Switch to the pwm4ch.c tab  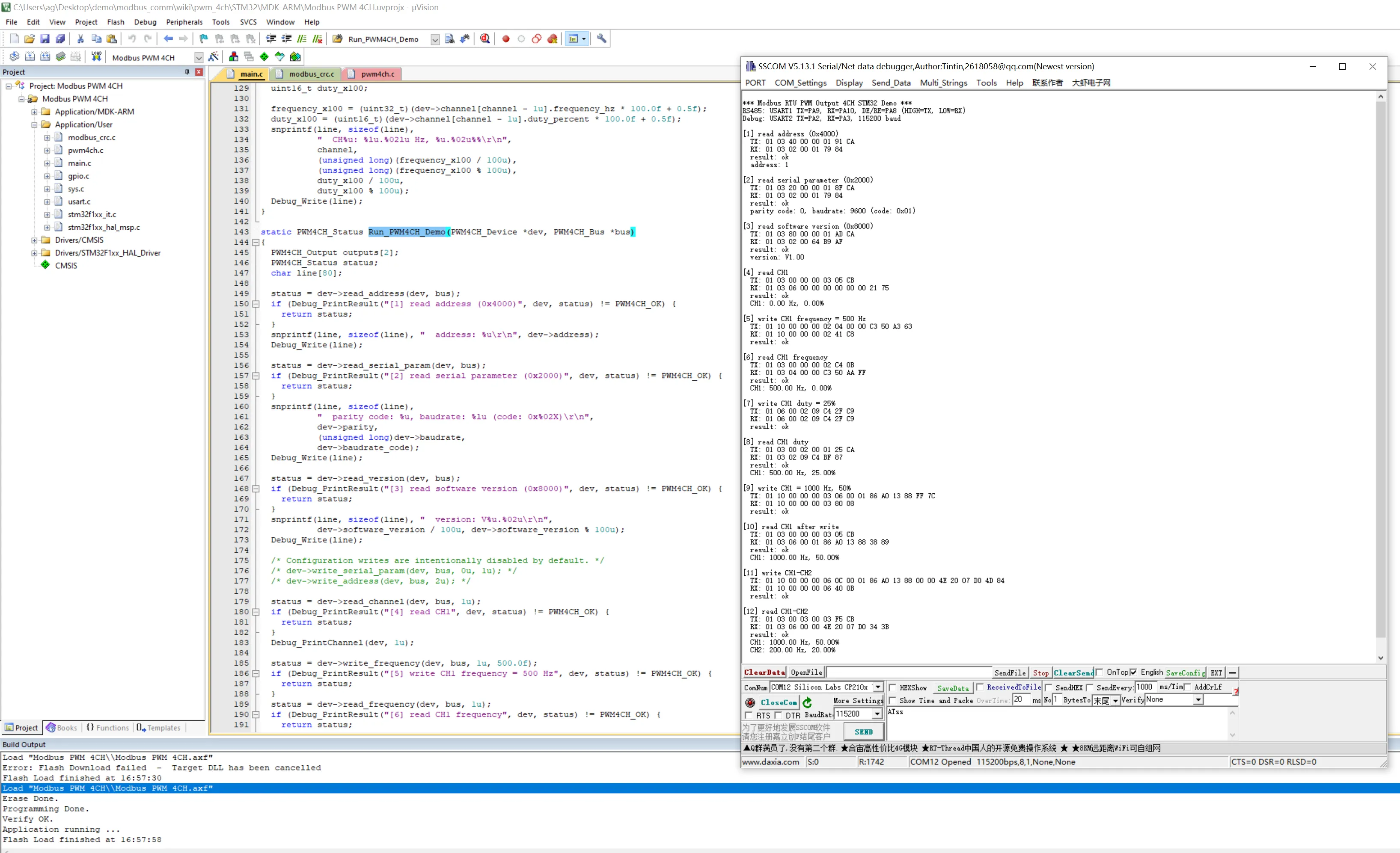tap(373, 74)
